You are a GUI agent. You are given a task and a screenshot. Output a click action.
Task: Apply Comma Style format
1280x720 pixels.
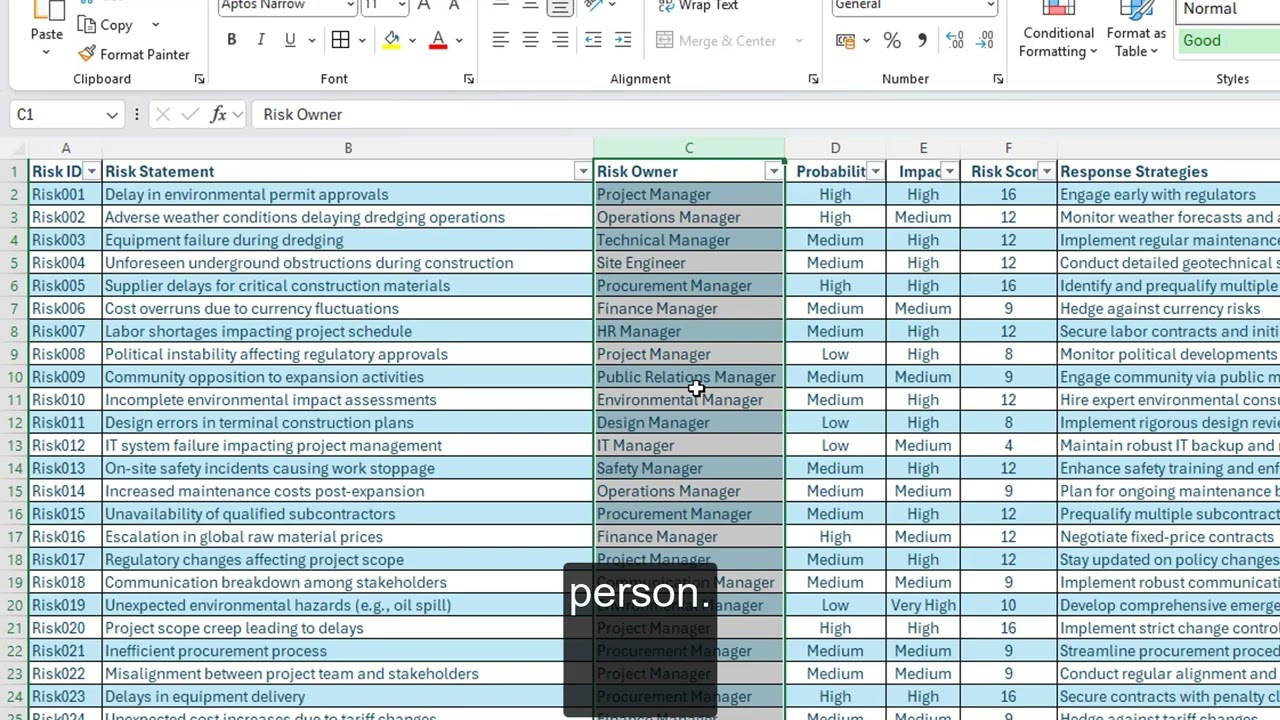click(x=922, y=40)
